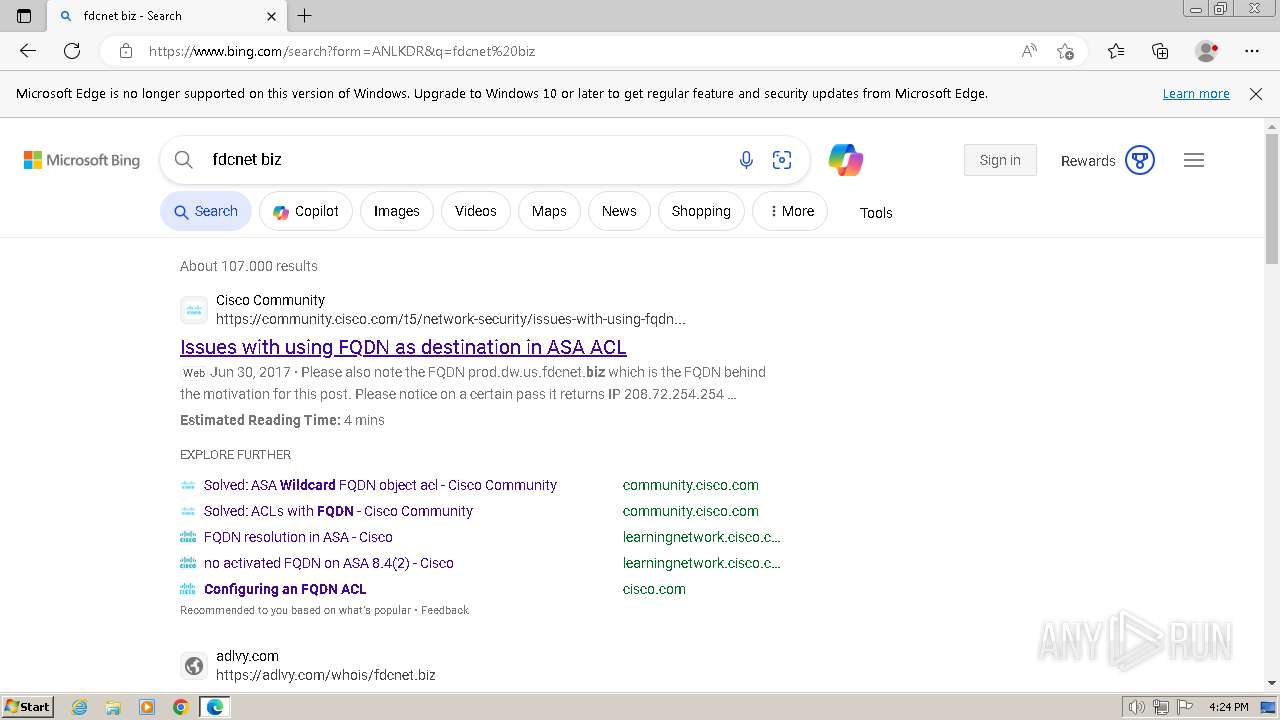Select the Search tab
This screenshot has height=720, width=1280.
[x=206, y=211]
